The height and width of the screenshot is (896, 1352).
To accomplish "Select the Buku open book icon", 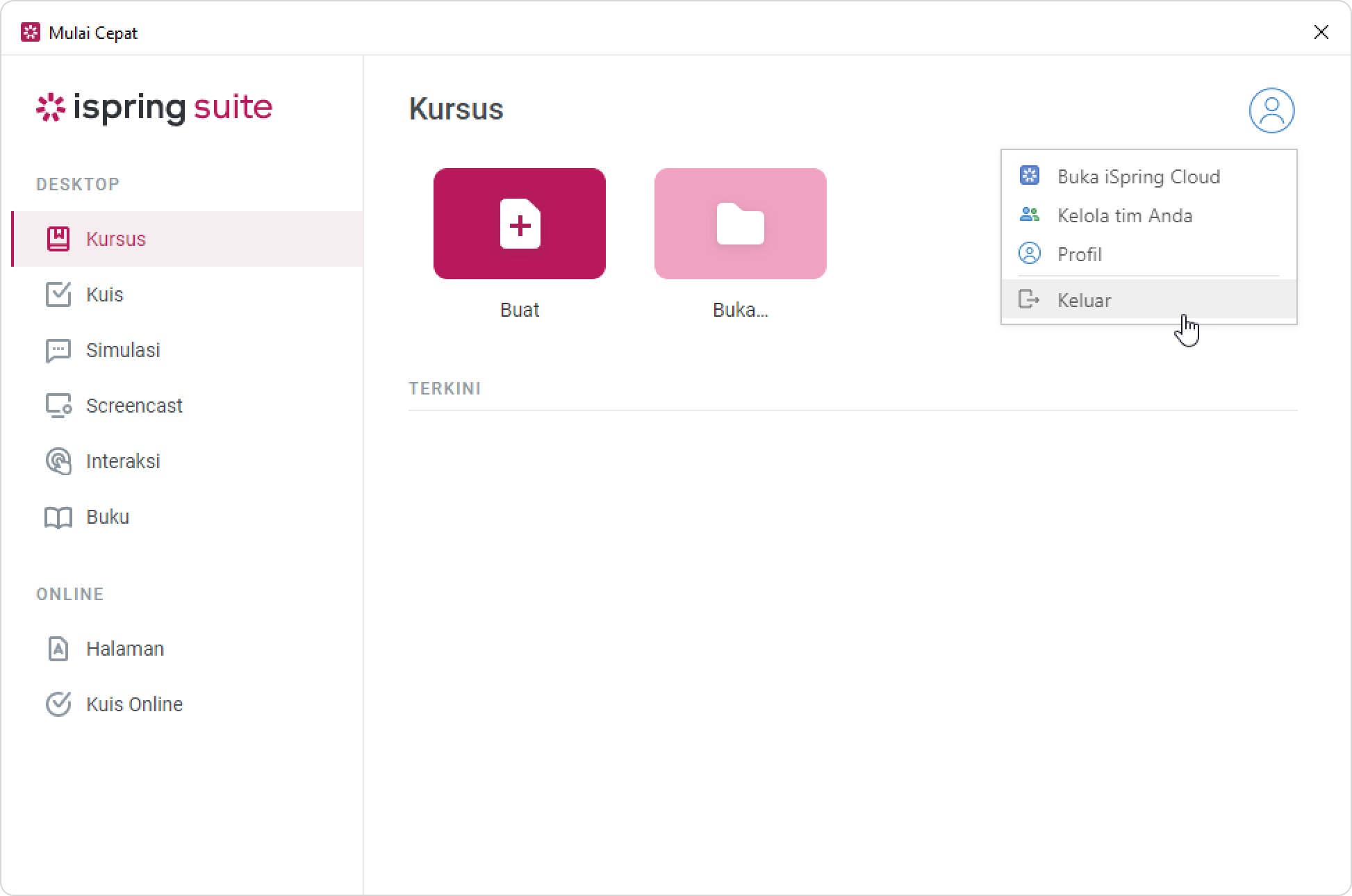I will [58, 517].
